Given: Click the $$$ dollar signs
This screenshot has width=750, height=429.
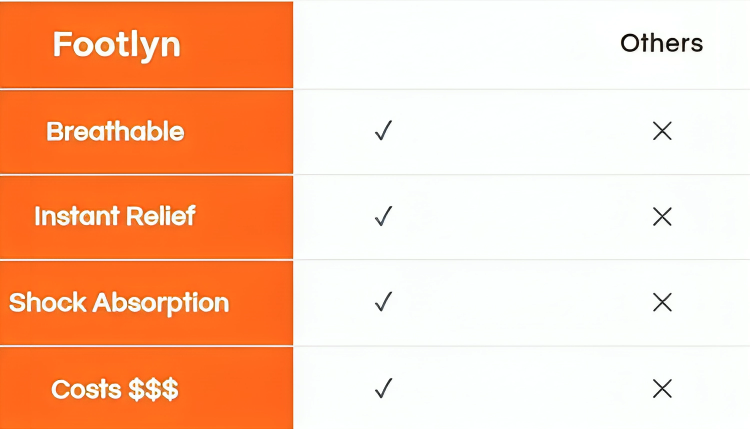Looking at the screenshot, I should [153, 388].
